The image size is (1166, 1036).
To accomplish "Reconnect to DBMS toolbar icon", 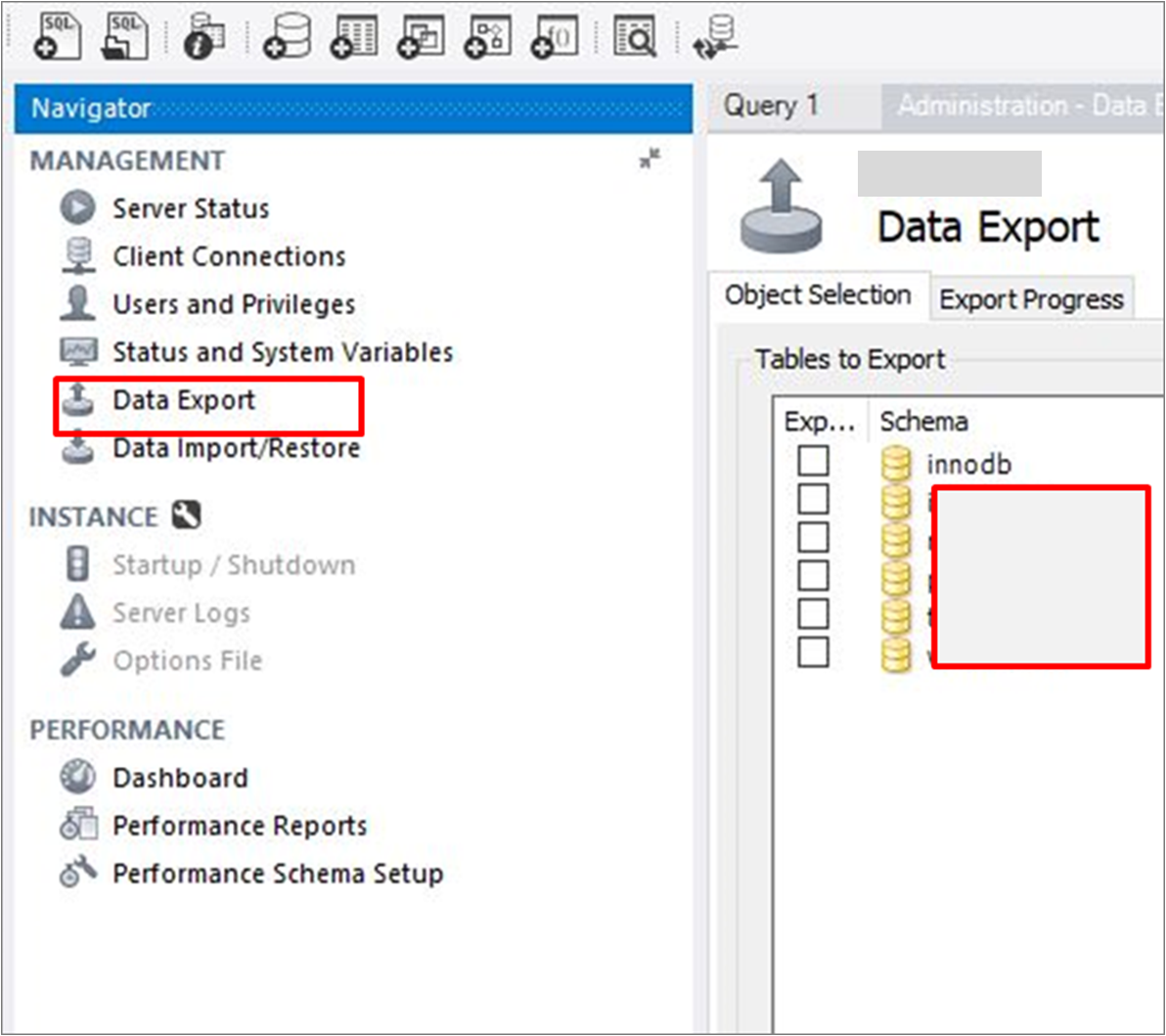I will pyautogui.click(x=715, y=35).
